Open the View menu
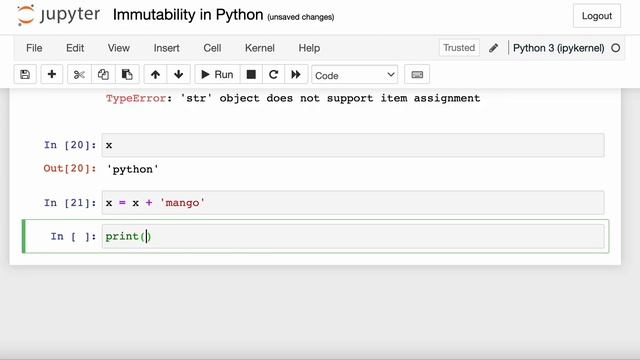 pos(118,48)
